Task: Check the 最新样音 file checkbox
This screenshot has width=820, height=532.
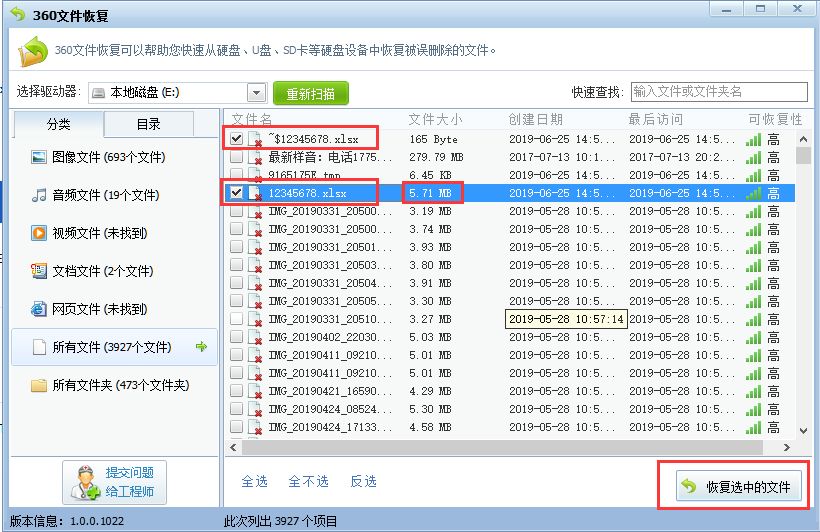Action: pos(236,156)
